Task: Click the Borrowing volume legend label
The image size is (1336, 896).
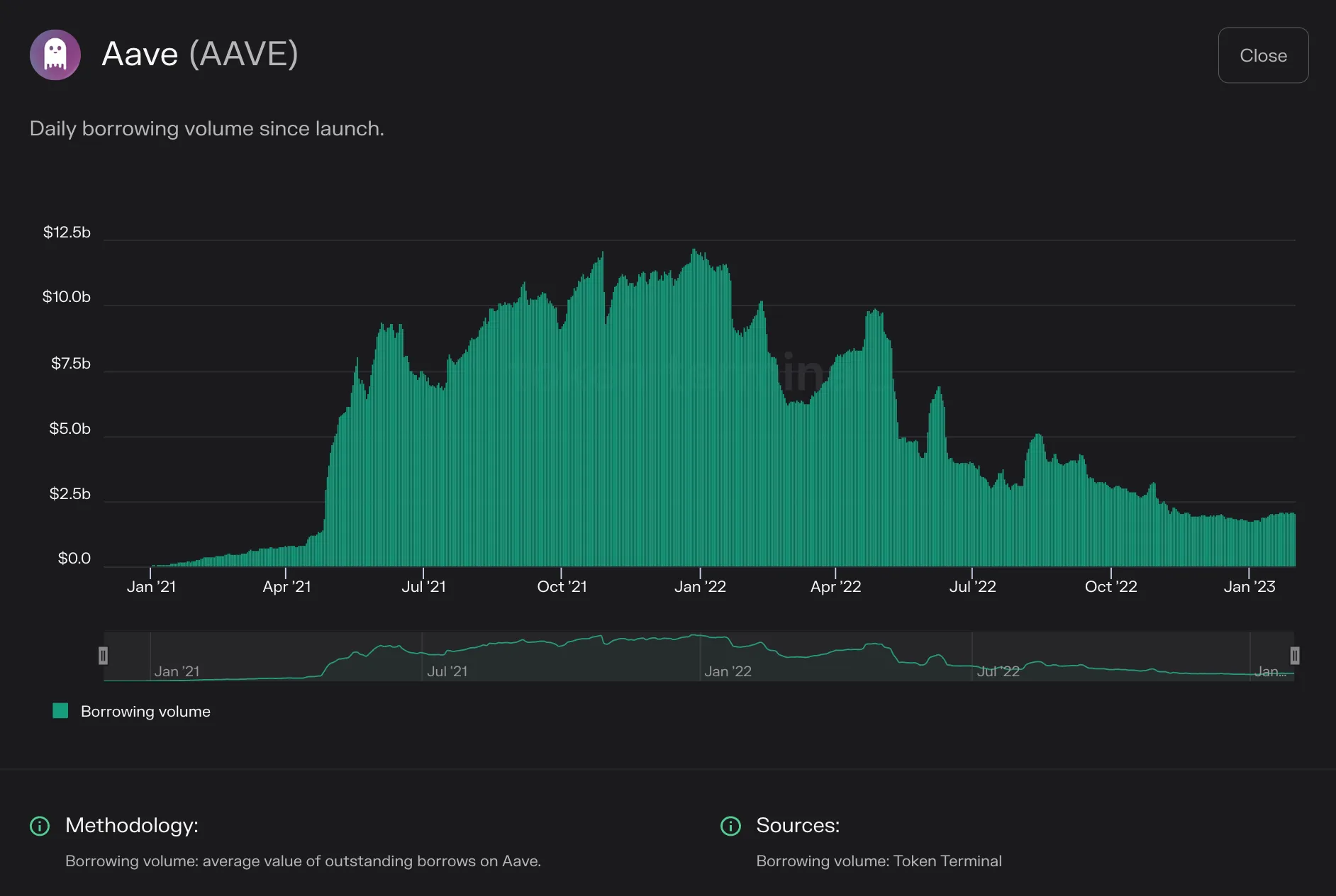Action: tap(145, 711)
